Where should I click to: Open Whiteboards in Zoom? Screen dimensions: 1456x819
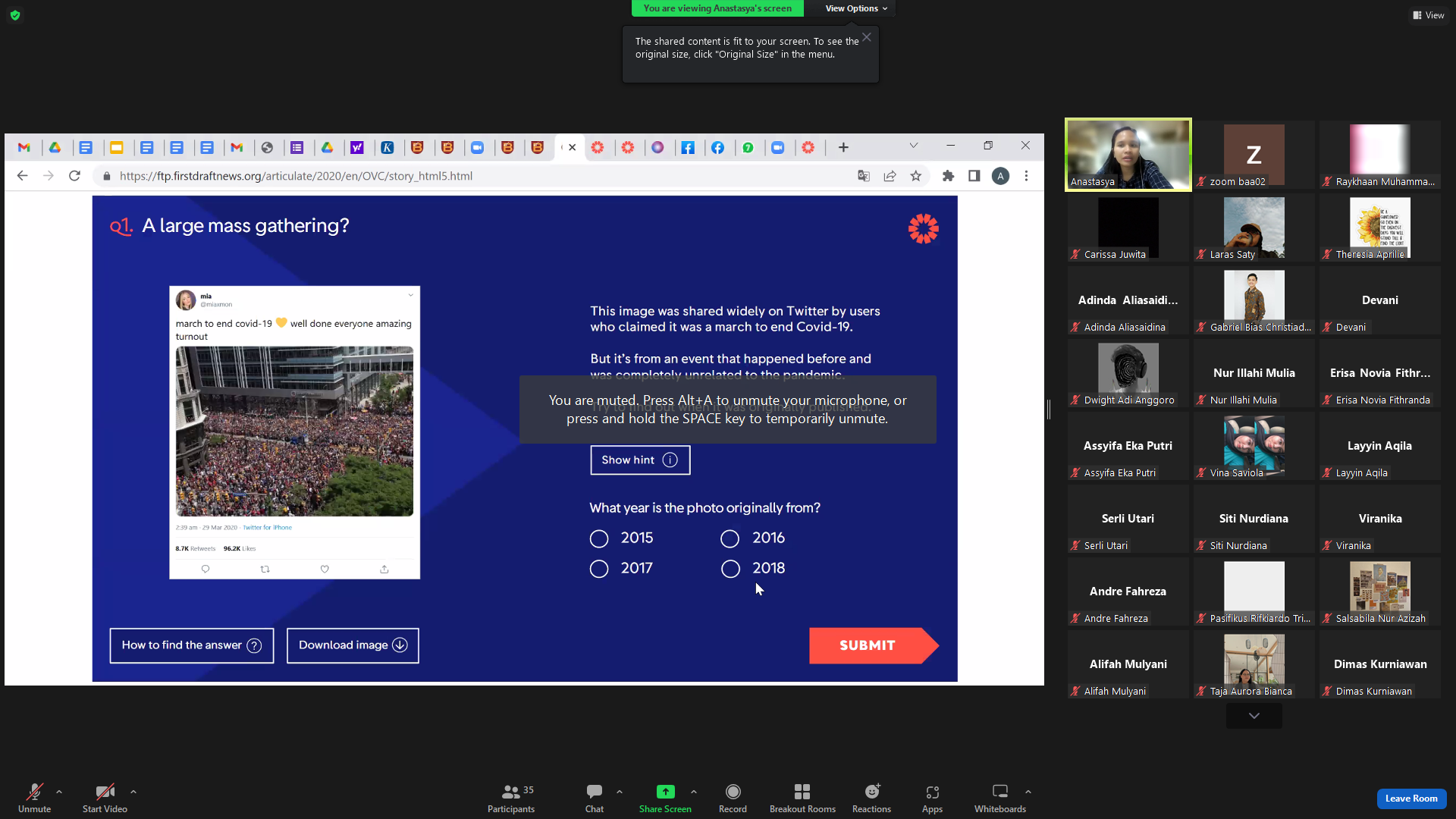coord(1000,798)
